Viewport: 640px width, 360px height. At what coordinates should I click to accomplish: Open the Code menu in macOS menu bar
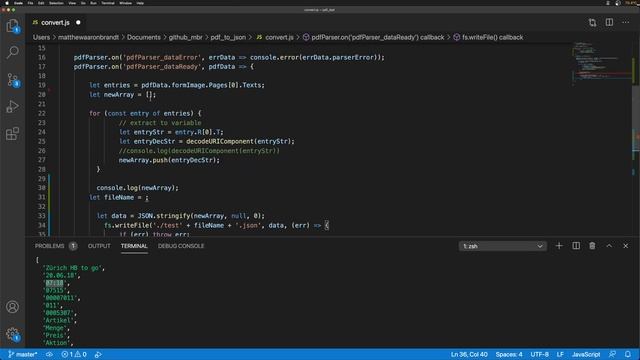pyautogui.click(x=18, y=3)
